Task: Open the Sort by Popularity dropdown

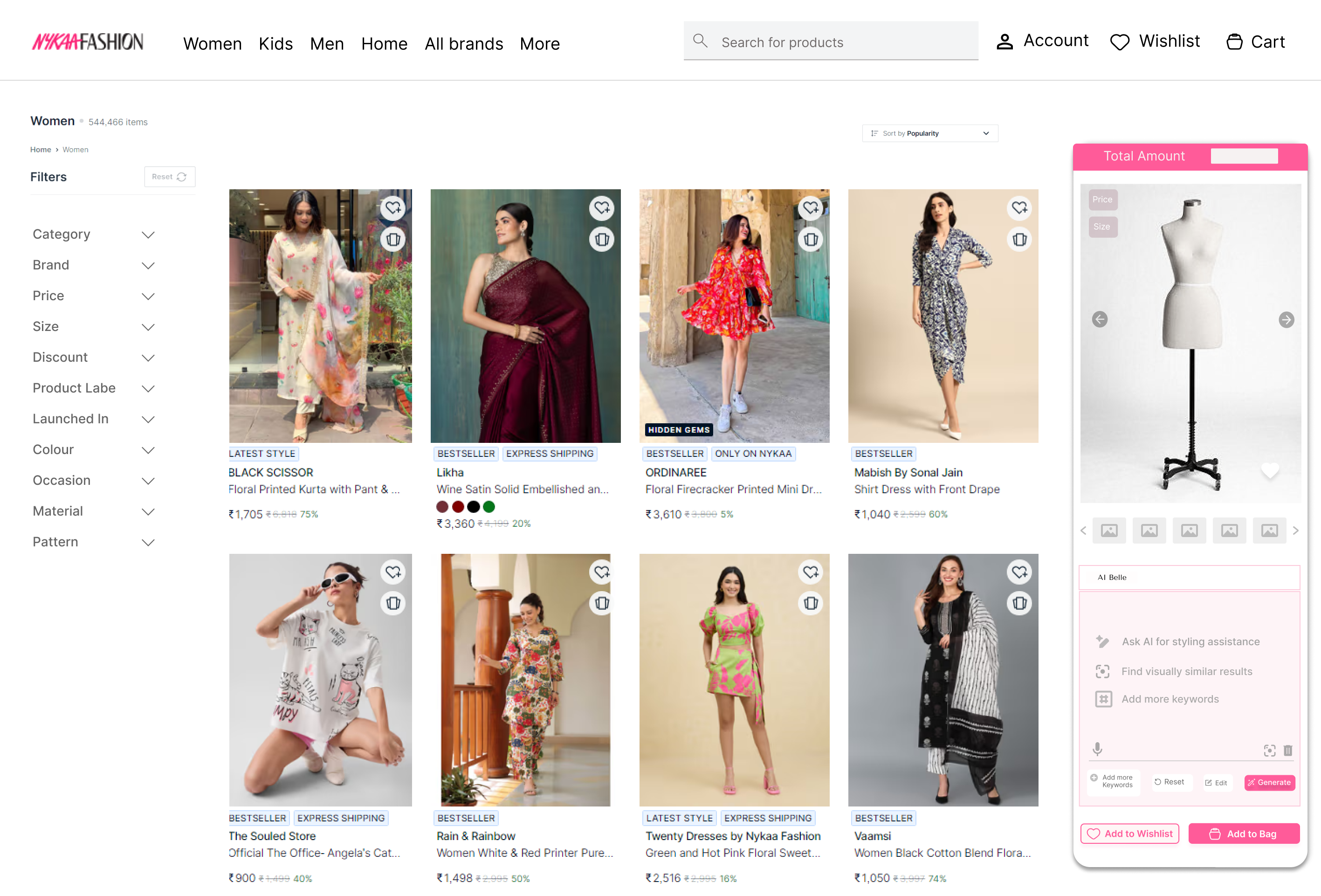Action: [930, 133]
